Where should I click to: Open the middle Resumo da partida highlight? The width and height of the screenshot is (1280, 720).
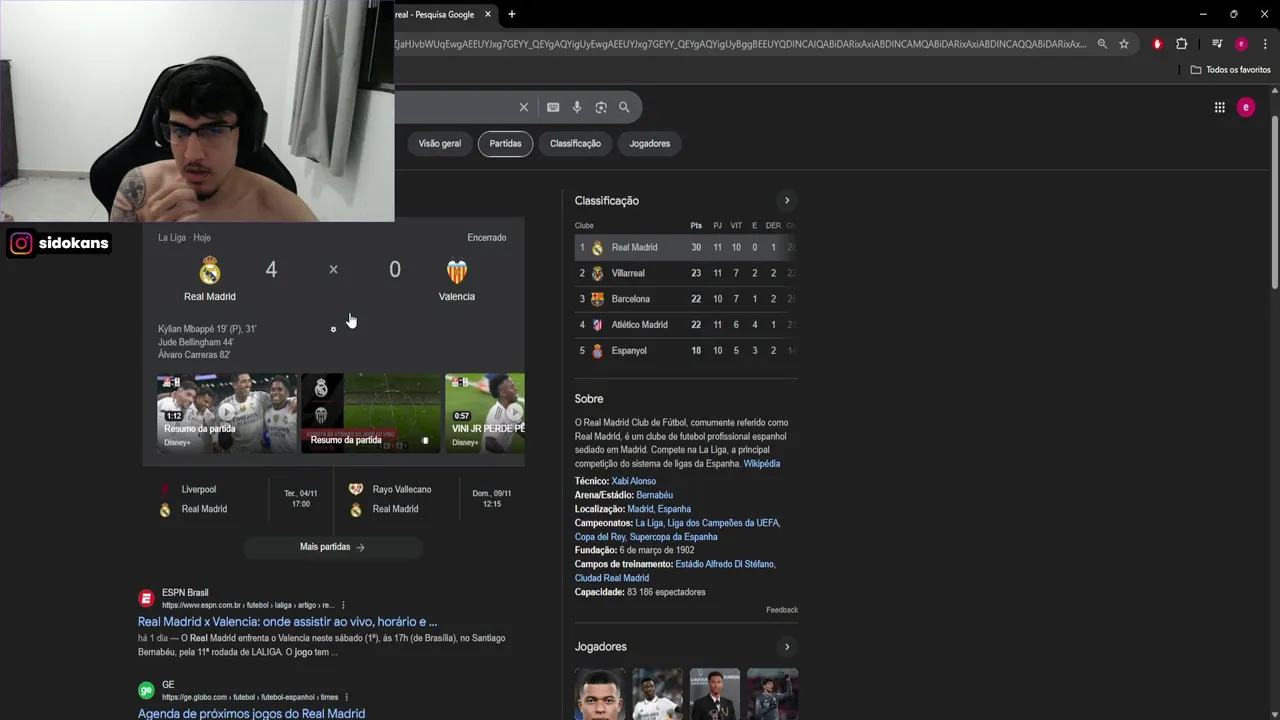tap(371, 413)
